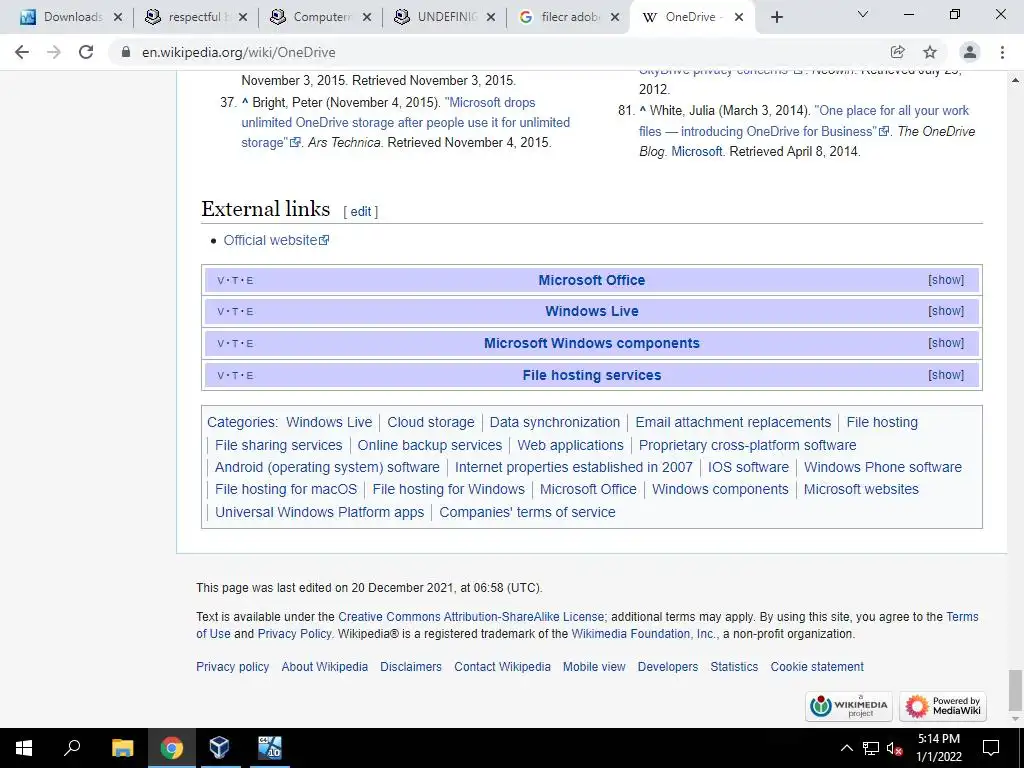Click the page vertical scrollbar thumb

1015,691
